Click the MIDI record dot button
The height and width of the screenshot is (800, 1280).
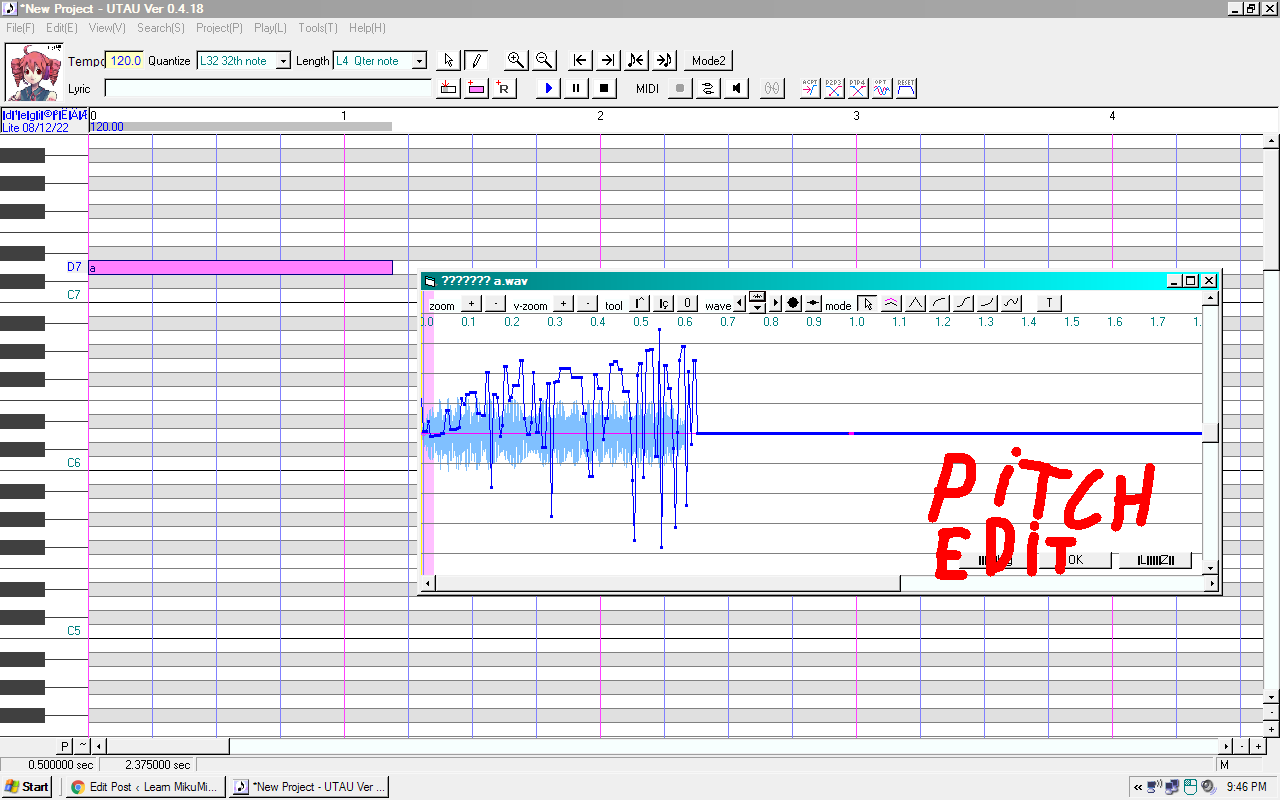pos(680,89)
